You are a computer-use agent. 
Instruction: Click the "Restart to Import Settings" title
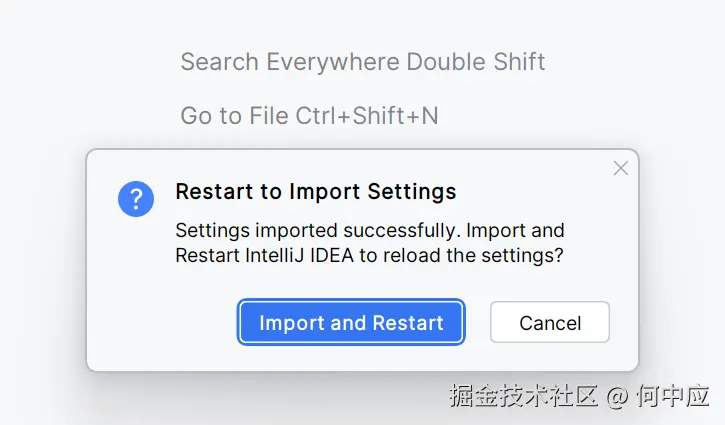pyautogui.click(x=315, y=192)
